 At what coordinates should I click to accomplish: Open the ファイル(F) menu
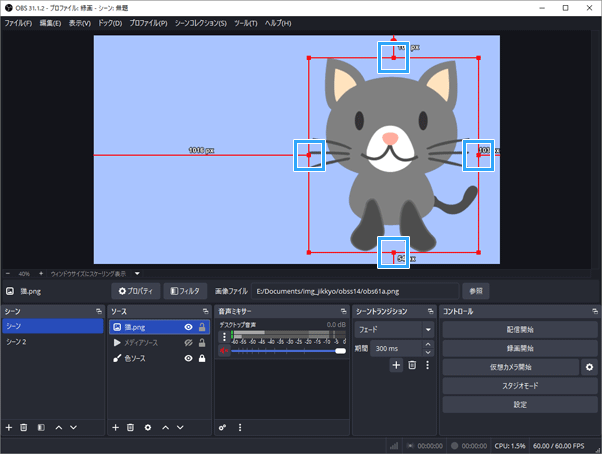[x=18, y=23]
